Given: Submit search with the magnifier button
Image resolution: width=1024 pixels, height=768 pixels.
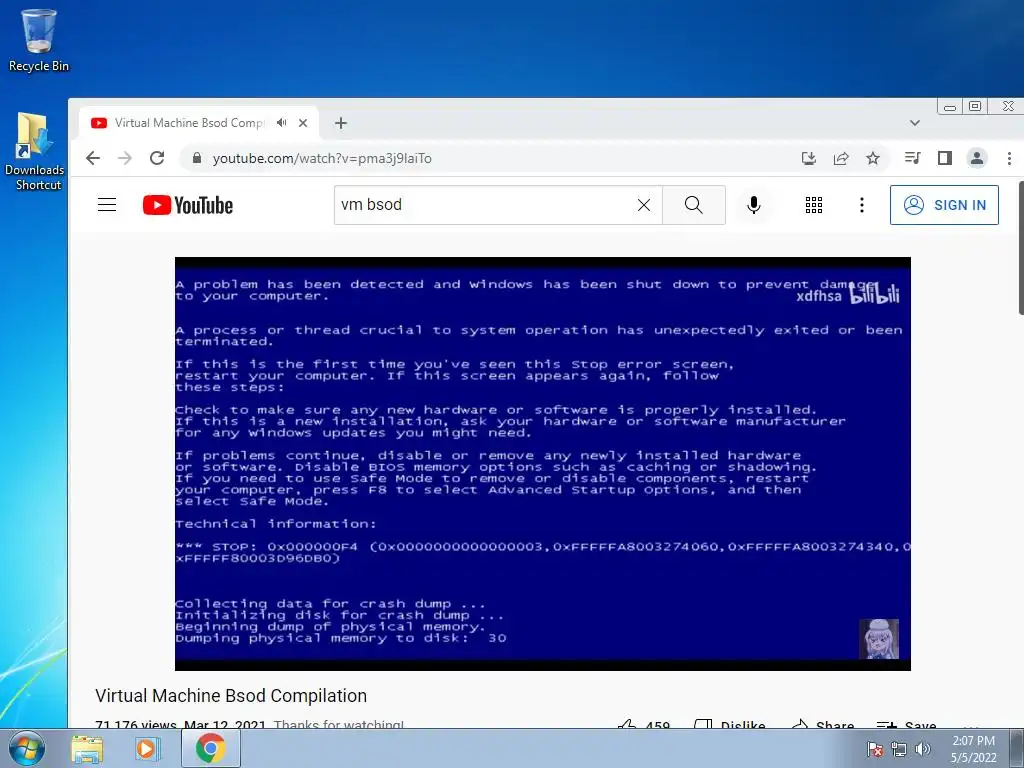Looking at the screenshot, I should [694, 205].
